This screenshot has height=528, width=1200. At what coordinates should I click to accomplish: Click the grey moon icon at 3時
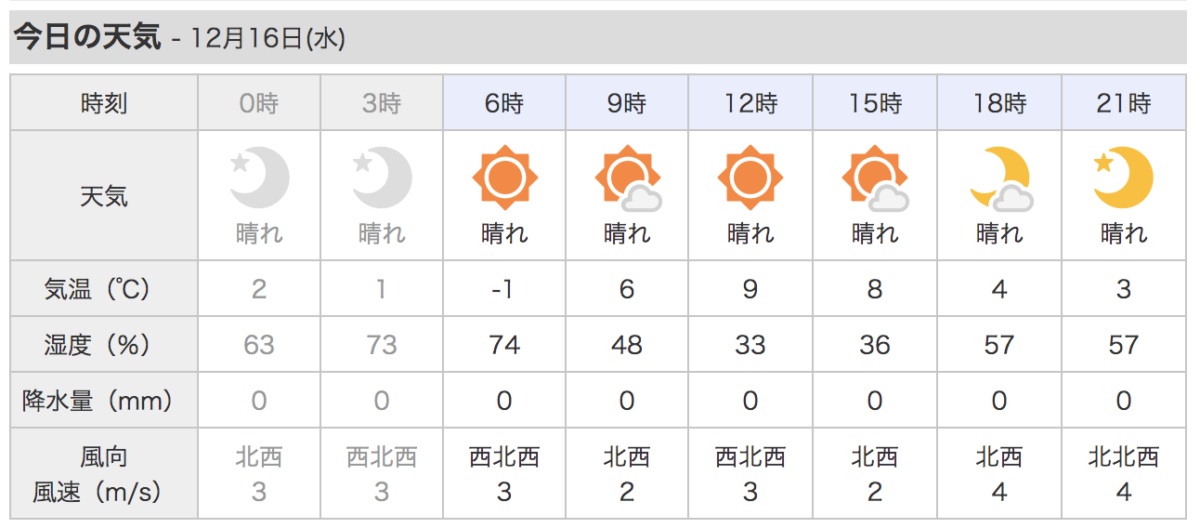(x=382, y=178)
